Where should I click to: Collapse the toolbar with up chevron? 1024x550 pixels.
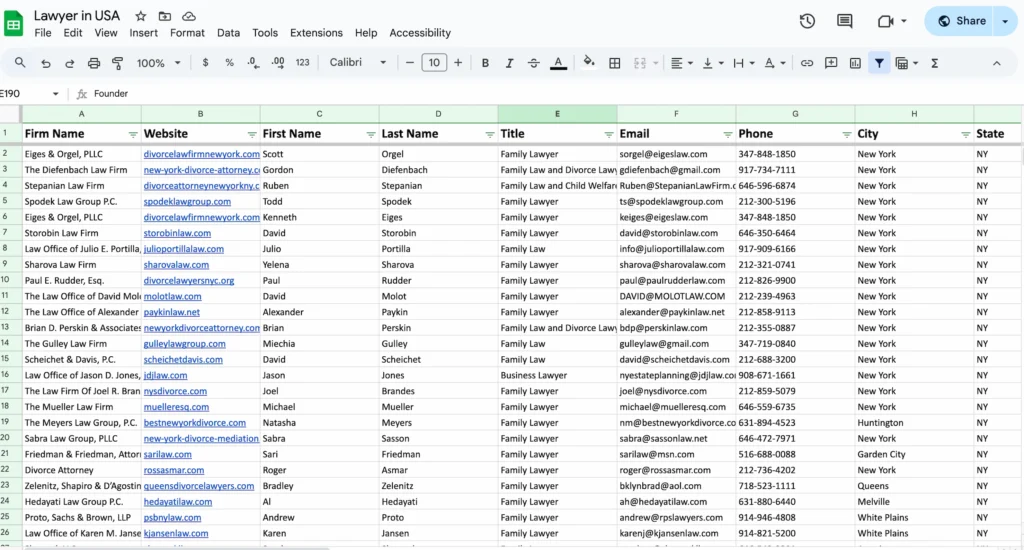997,63
